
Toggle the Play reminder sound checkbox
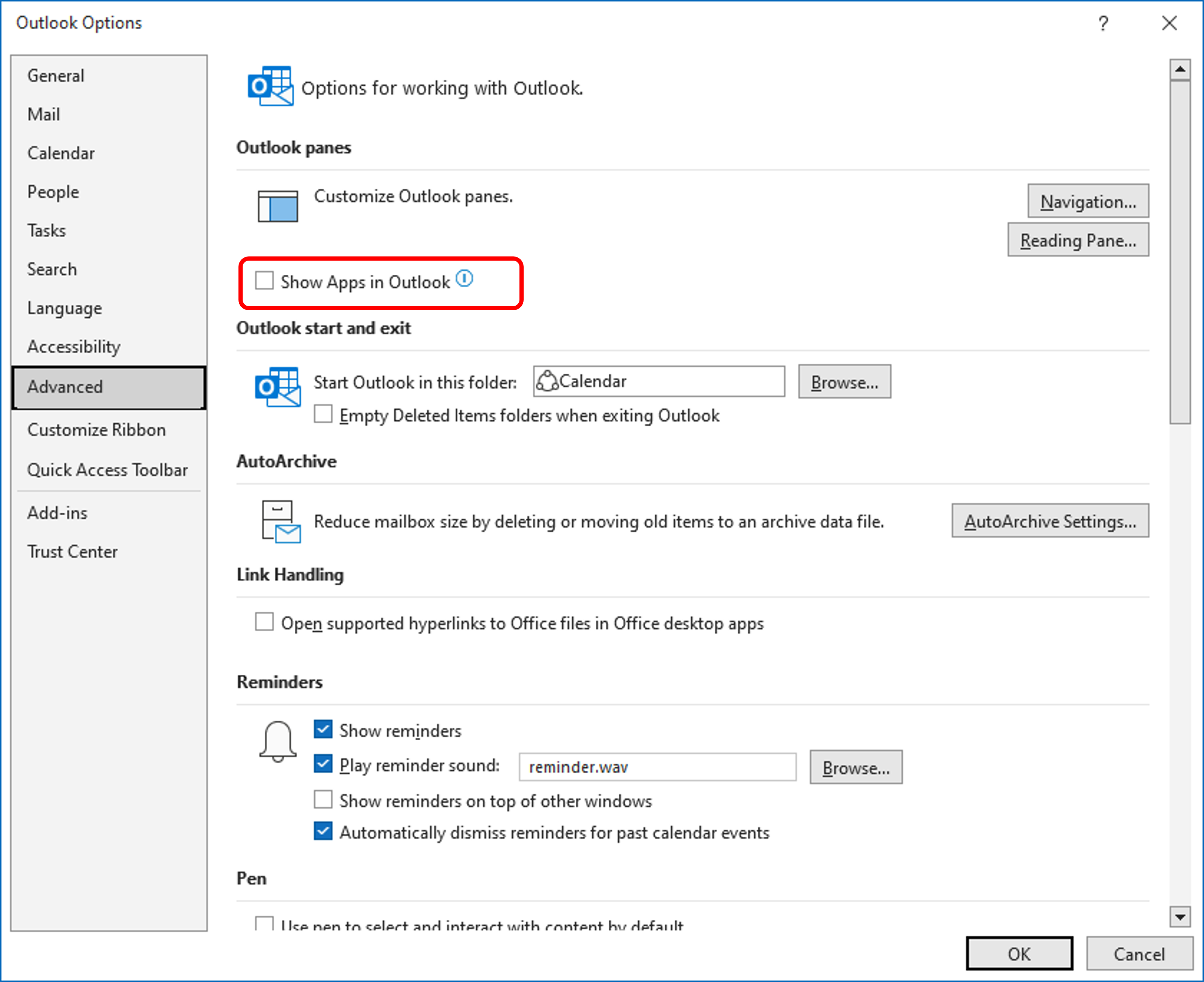click(x=323, y=763)
